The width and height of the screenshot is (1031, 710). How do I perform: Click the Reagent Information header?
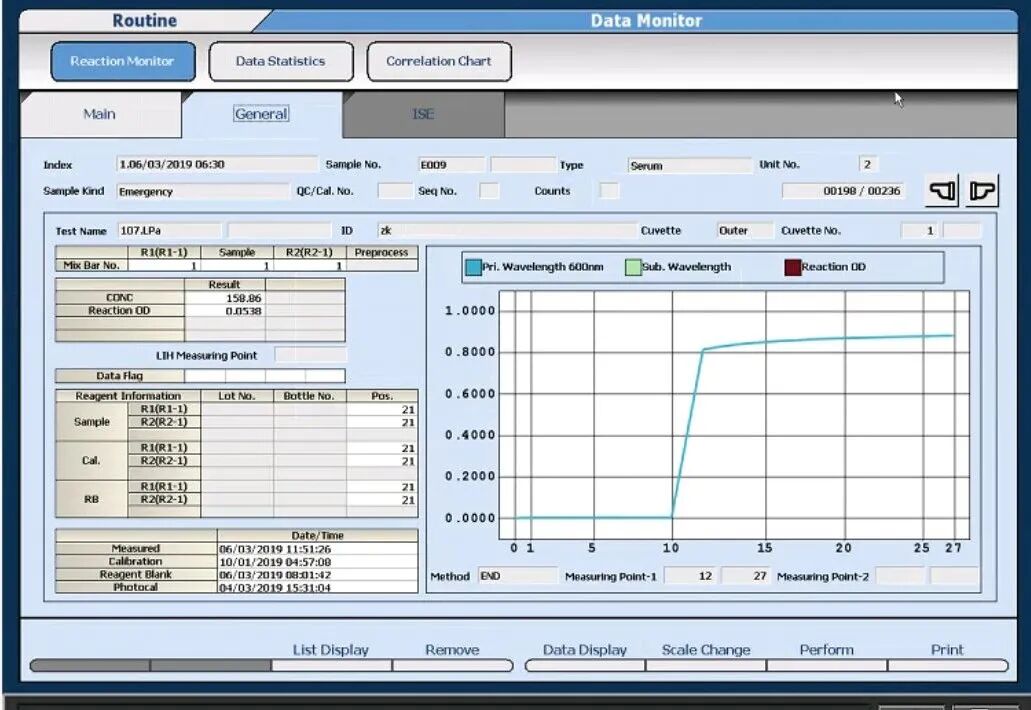tap(128, 396)
